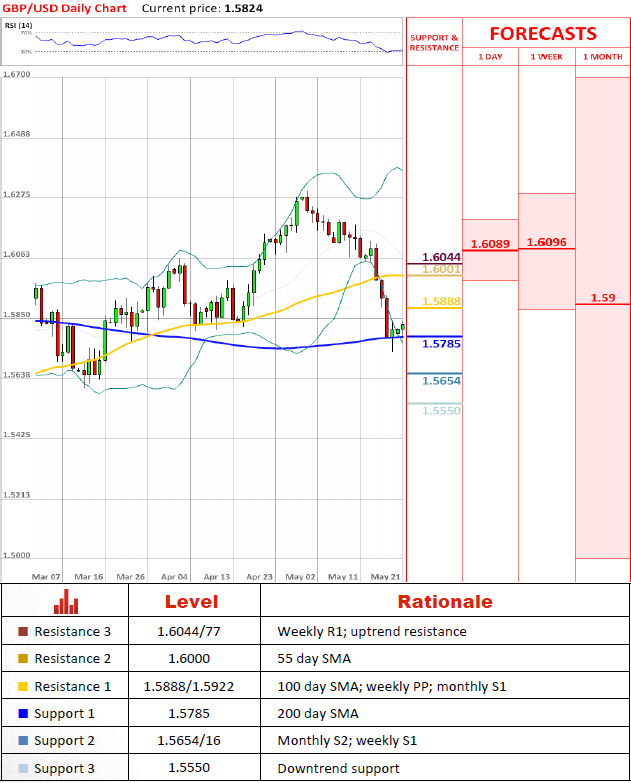The image size is (631, 783).
Task: Click the level cell 1.6044/77
Action: click(x=189, y=632)
